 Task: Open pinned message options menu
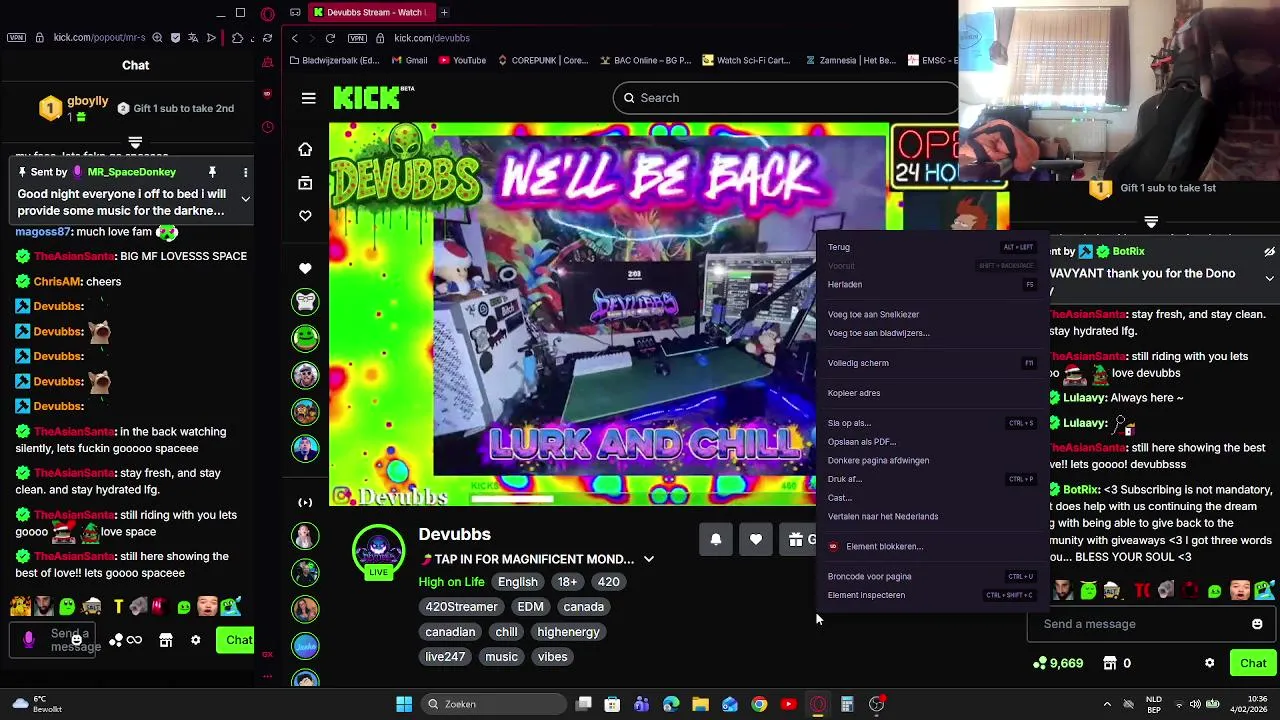click(x=245, y=173)
